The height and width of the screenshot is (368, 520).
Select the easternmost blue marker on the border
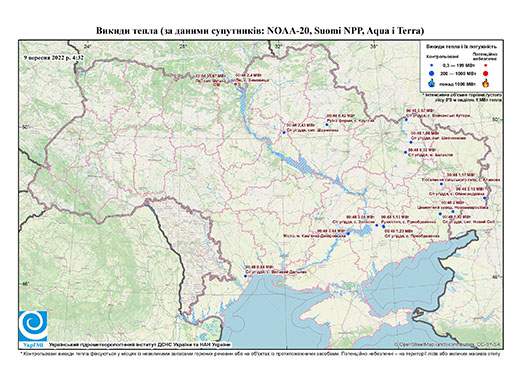pyautogui.click(x=484, y=198)
